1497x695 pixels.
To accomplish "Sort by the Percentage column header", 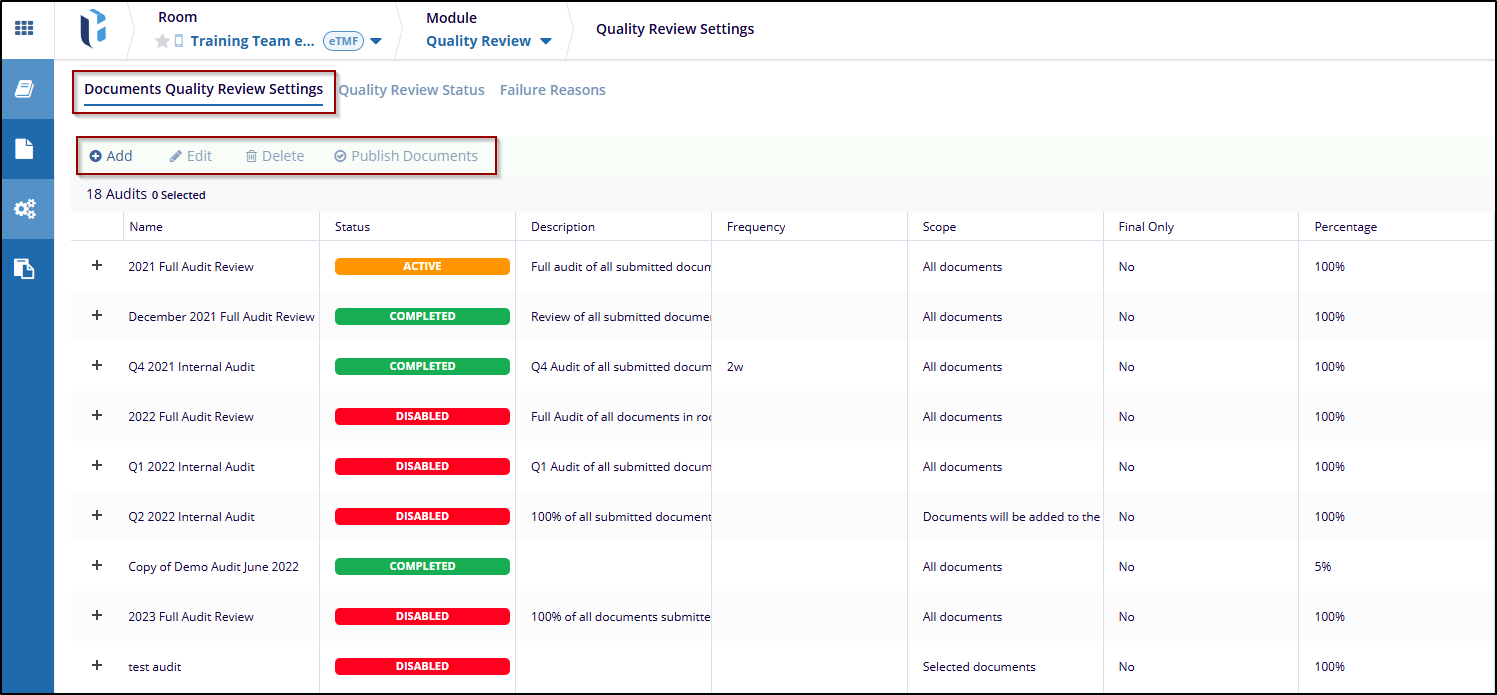I will click(x=1345, y=227).
